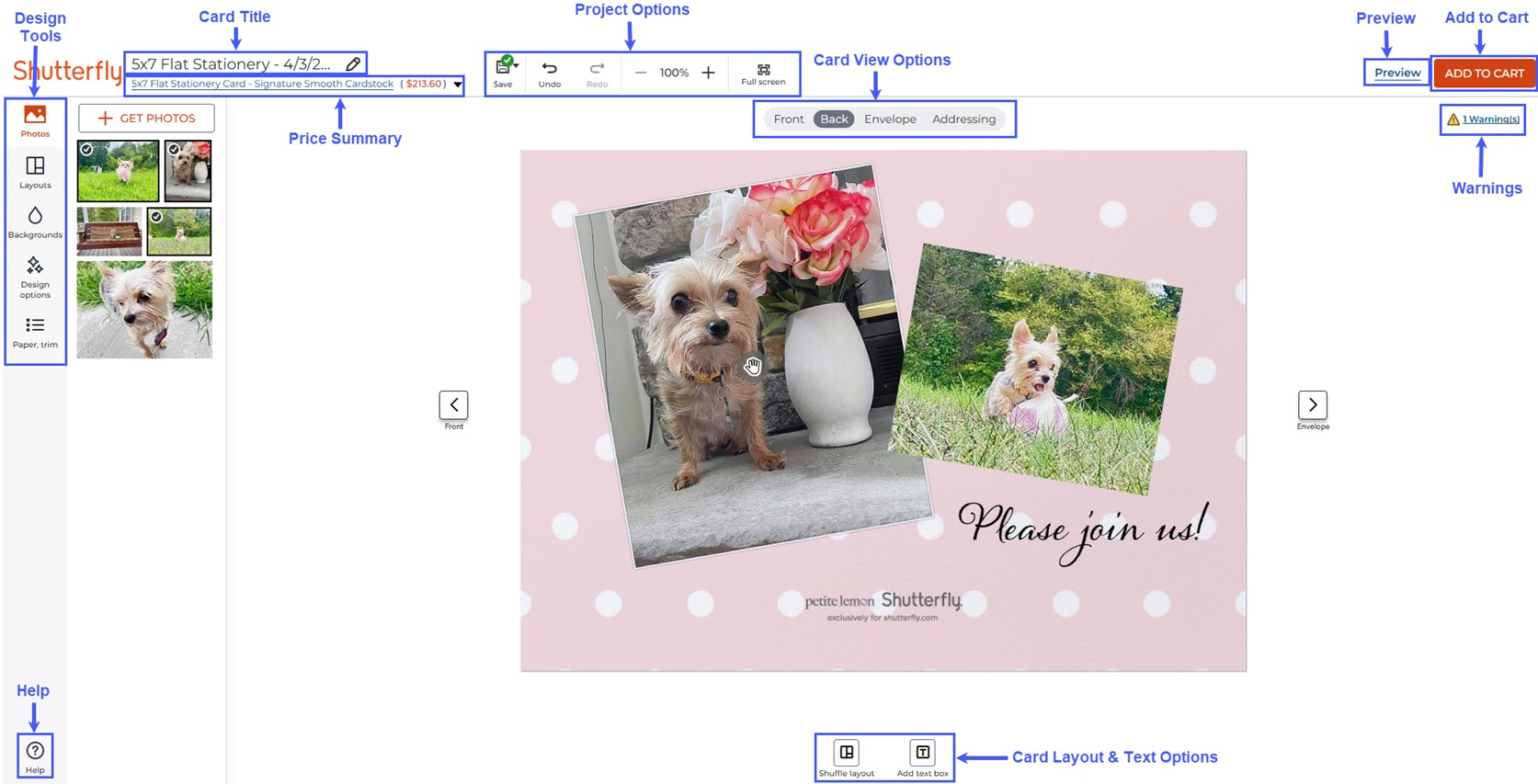The height and width of the screenshot is (784, 1538).
Task: Click the pencil to edit card title
Action: (353, 64)
